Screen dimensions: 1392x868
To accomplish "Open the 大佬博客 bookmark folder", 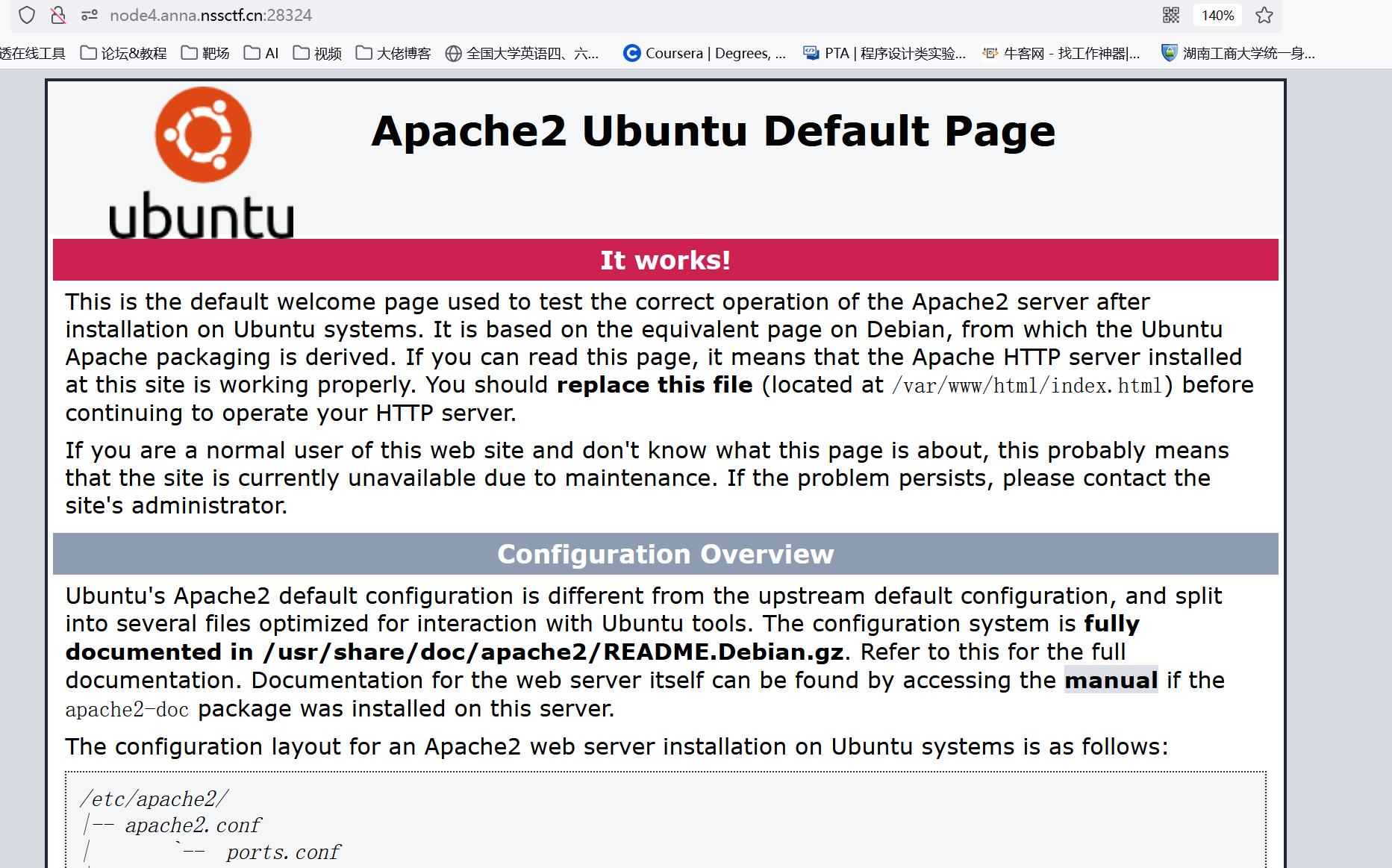I will point(393,53).
